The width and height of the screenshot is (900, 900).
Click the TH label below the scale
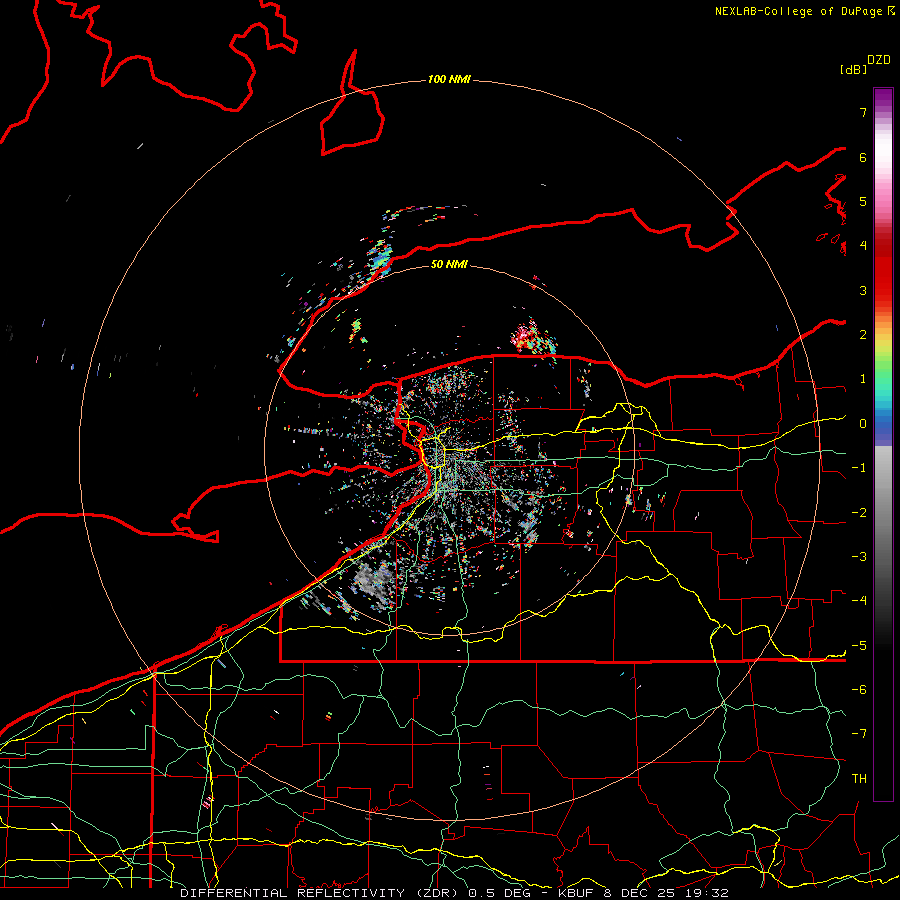click(858, 778)
